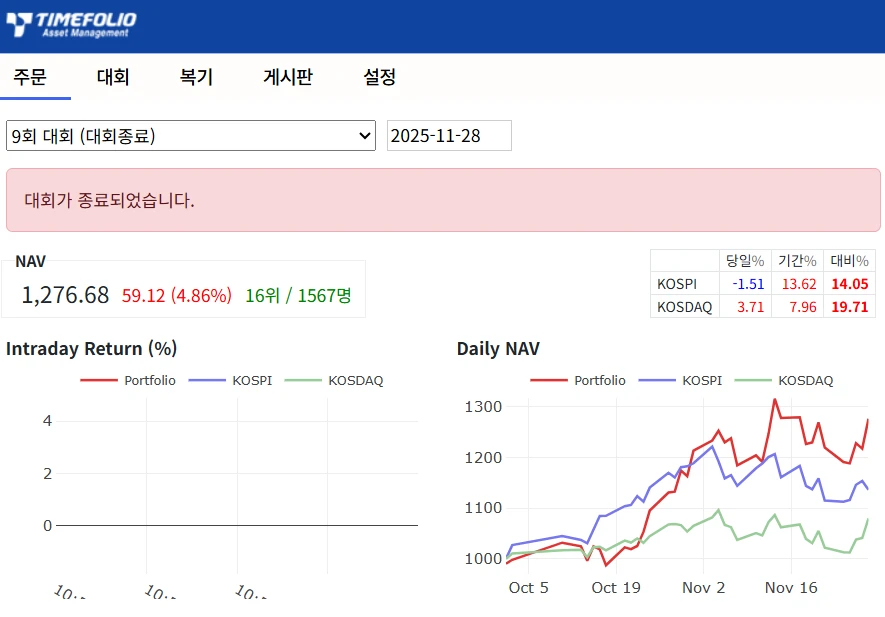Click the 대회가 종료되었습니다 alert banner
The image size is (885, 617).
click(x=442, y=200)
